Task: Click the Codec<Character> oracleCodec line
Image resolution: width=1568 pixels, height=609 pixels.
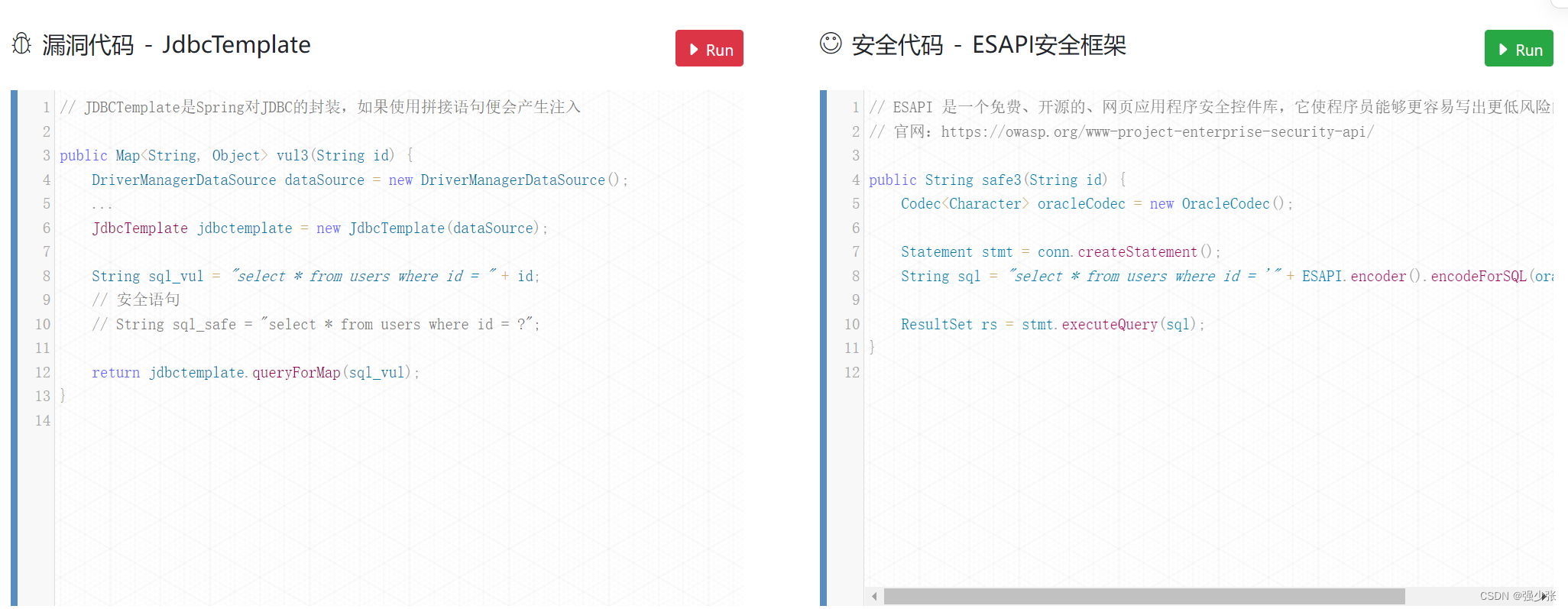Action: pyautogui.click(x=1097, y=203)
